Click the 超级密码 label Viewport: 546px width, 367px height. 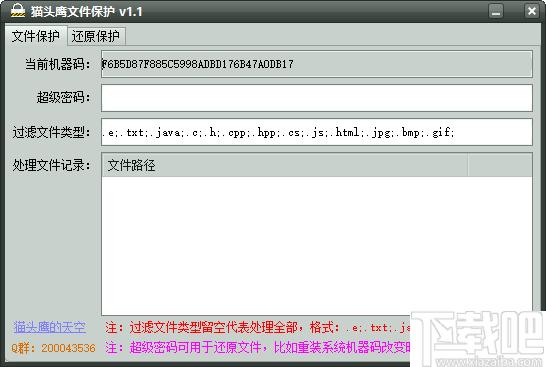point(63,97)
